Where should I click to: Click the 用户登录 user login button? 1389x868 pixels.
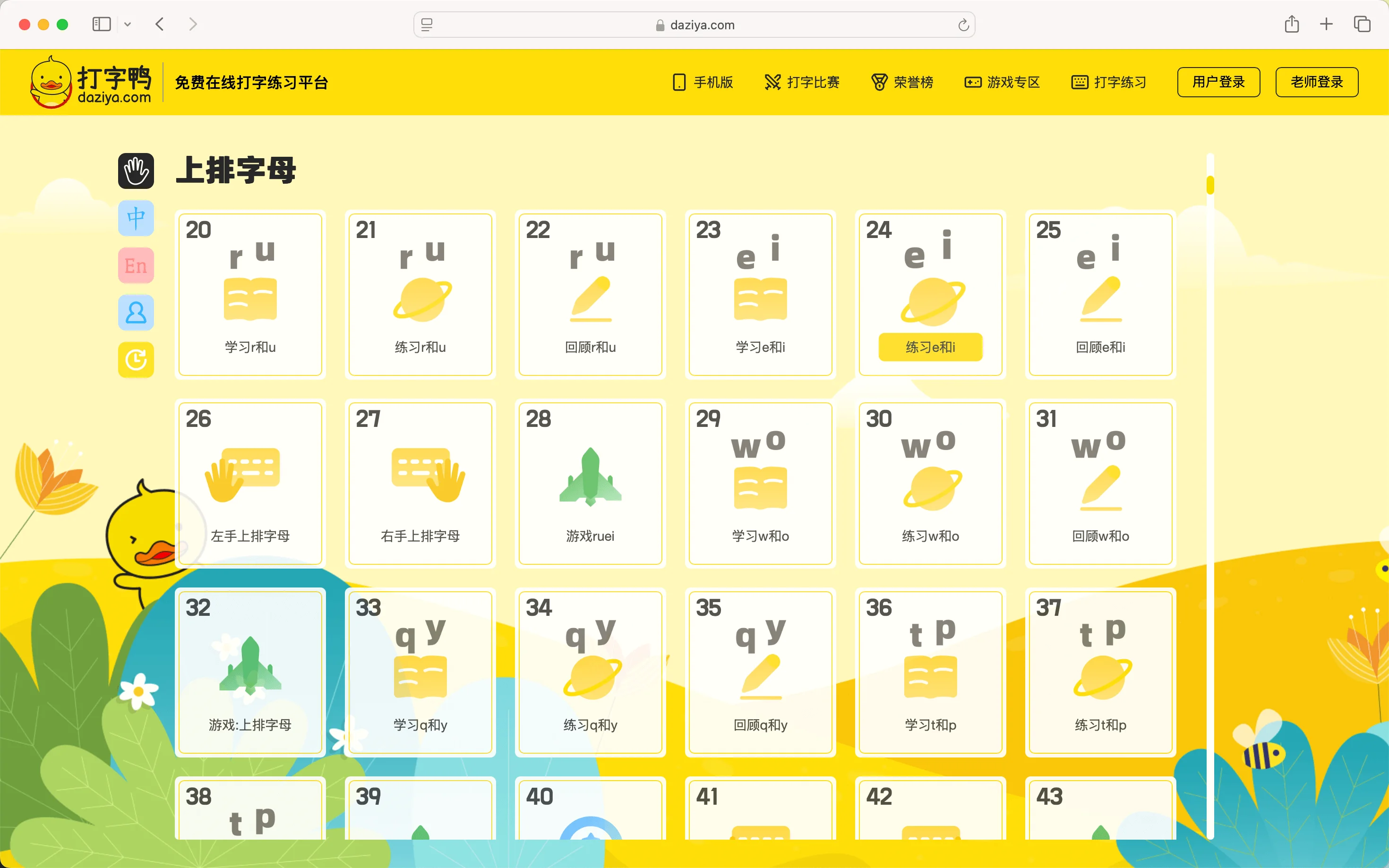[x=1218, y=82]
